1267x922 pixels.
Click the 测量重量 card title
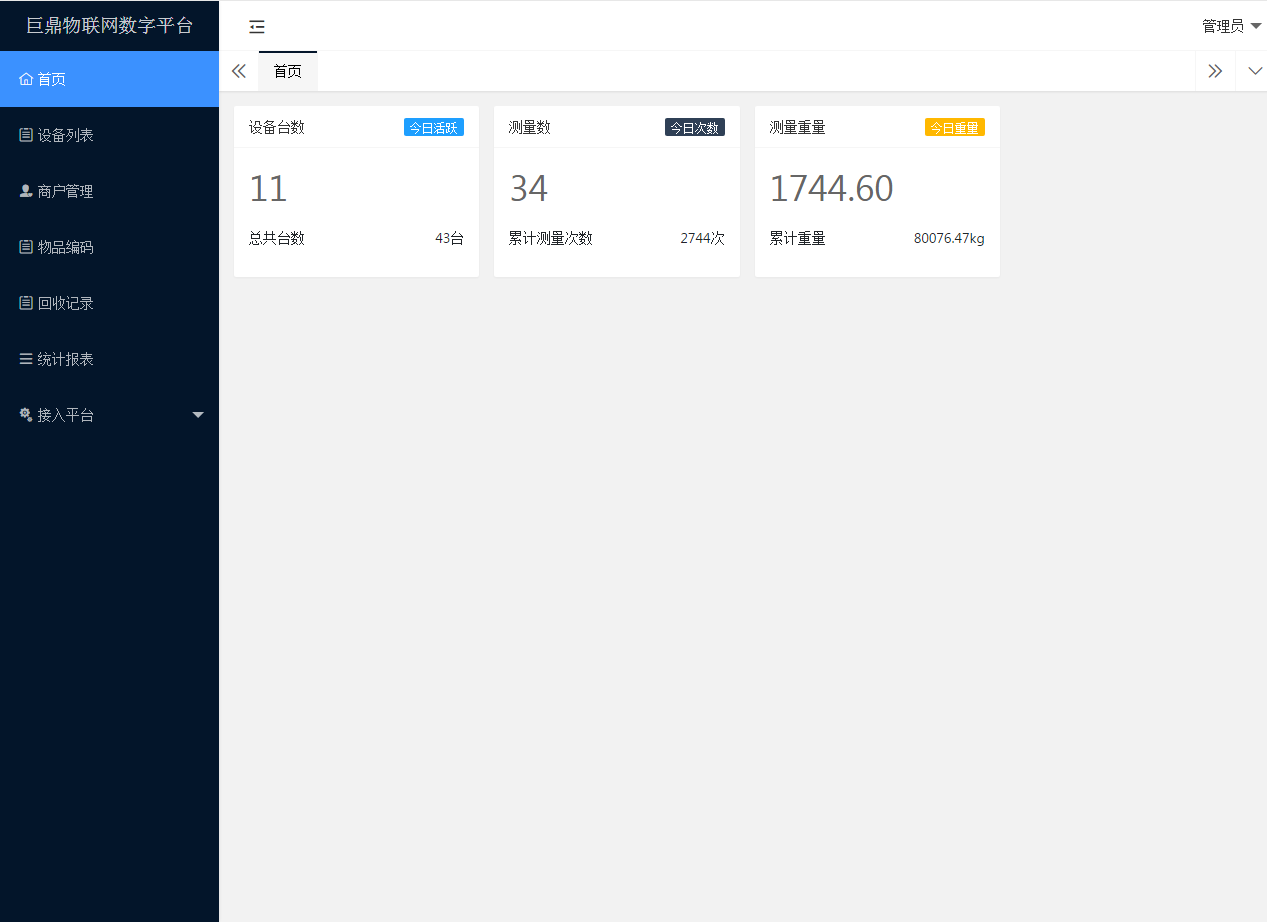[798, 127]
